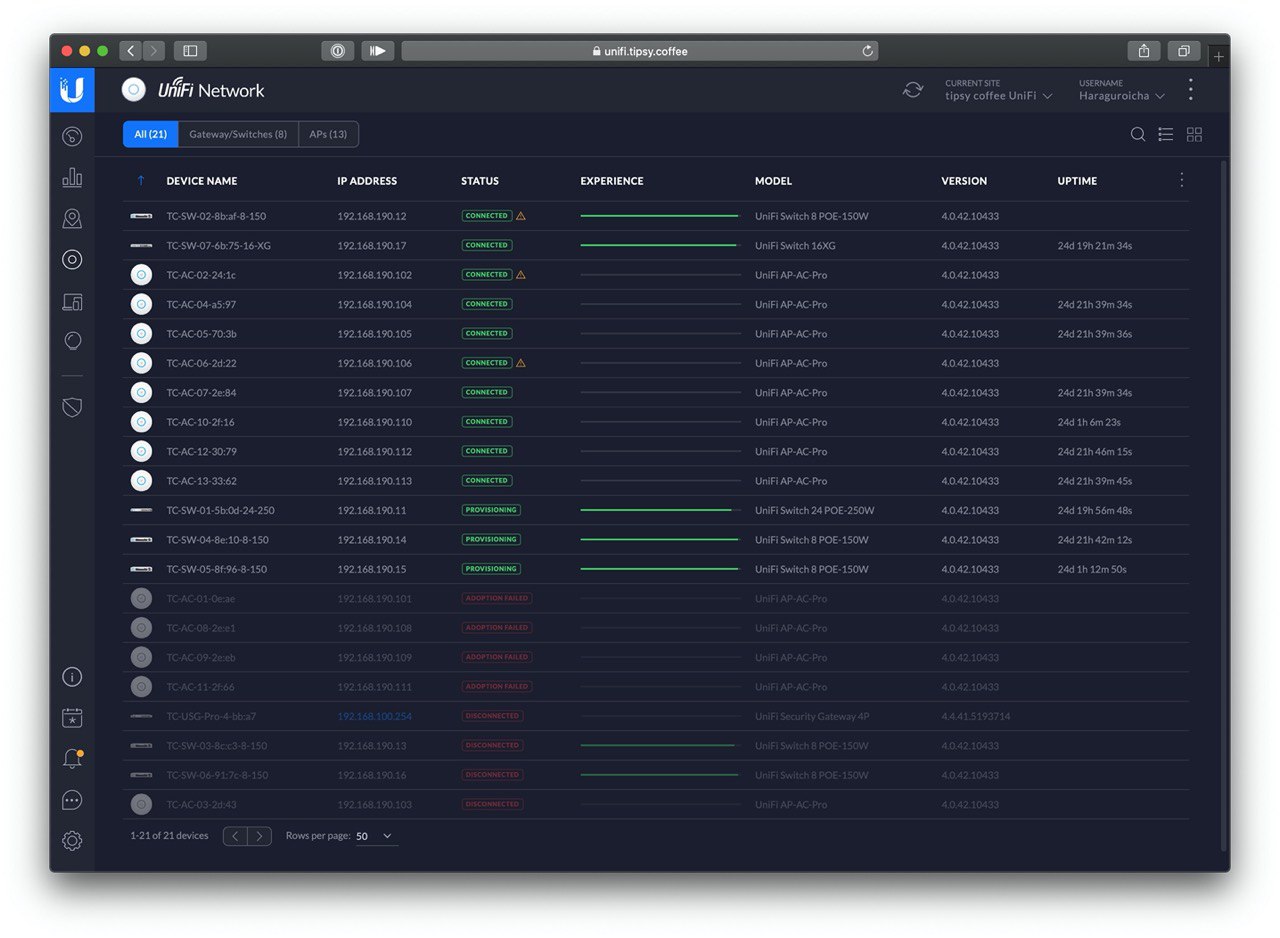This screenshot has width=1280, height=938.
Task: Sort by Version column
Action: point(964,181)
